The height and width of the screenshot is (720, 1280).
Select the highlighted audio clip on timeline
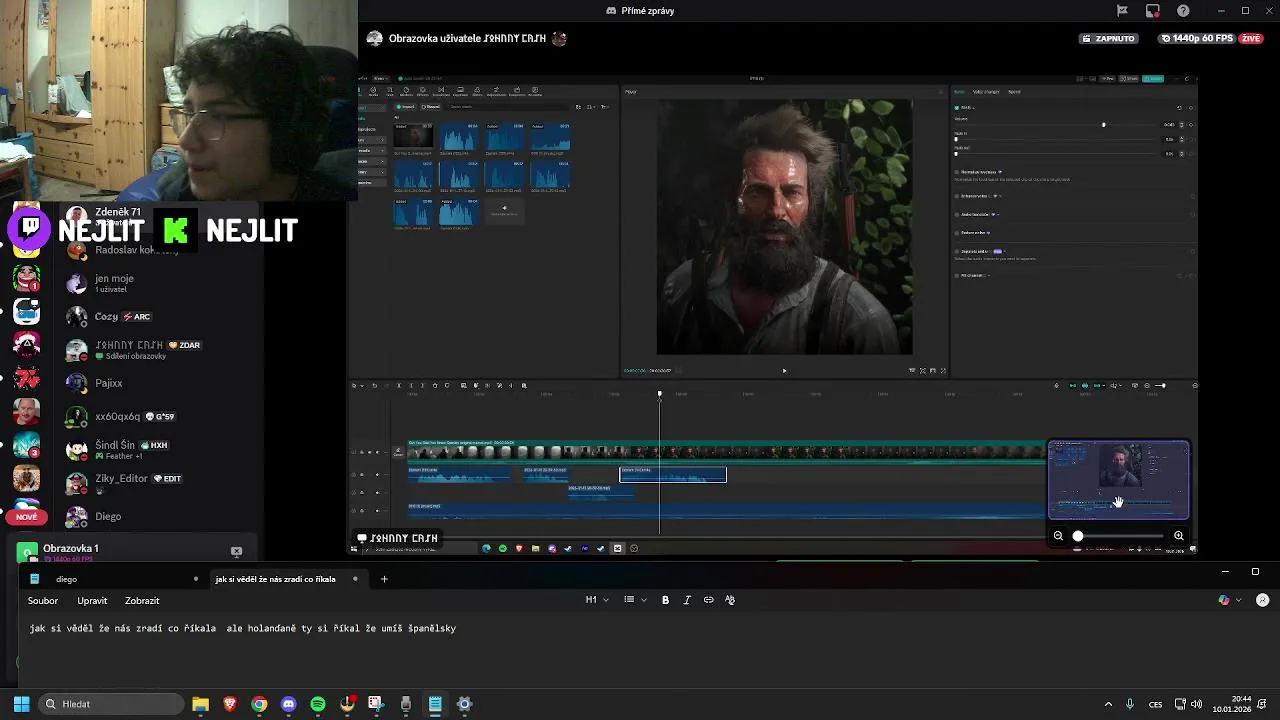tap(673, 474)
